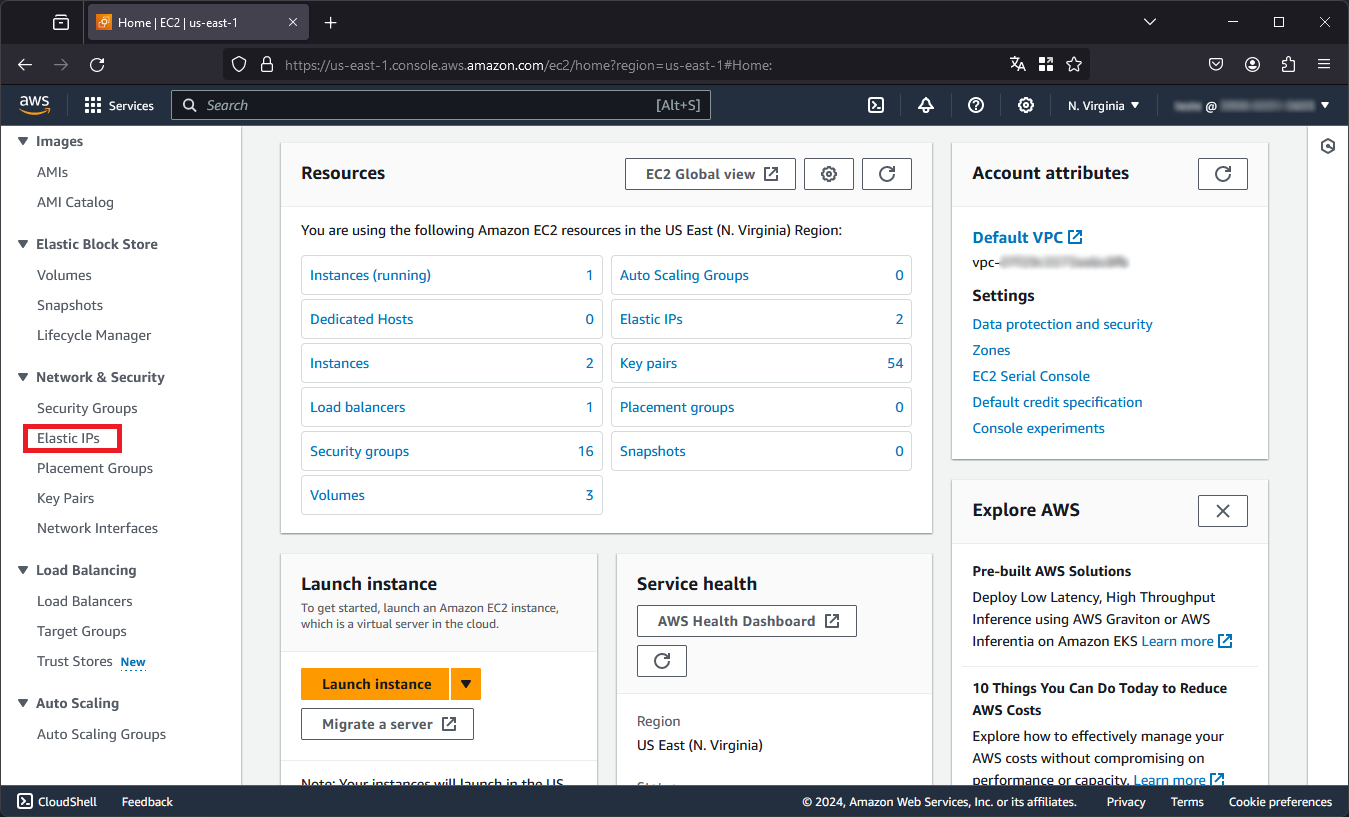Collapse the Images section
The image size is (1349, 817).
[23, 141]
